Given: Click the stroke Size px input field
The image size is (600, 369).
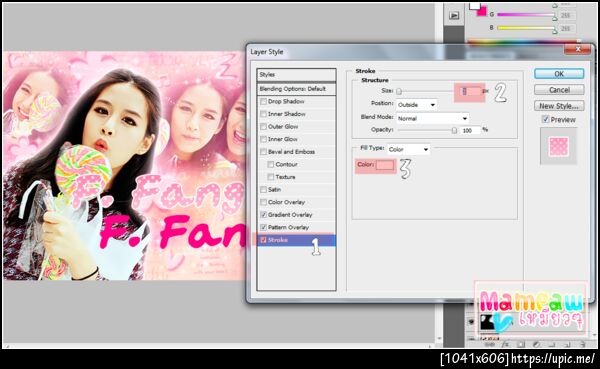Looking at the screenshot, I should 470,91.
